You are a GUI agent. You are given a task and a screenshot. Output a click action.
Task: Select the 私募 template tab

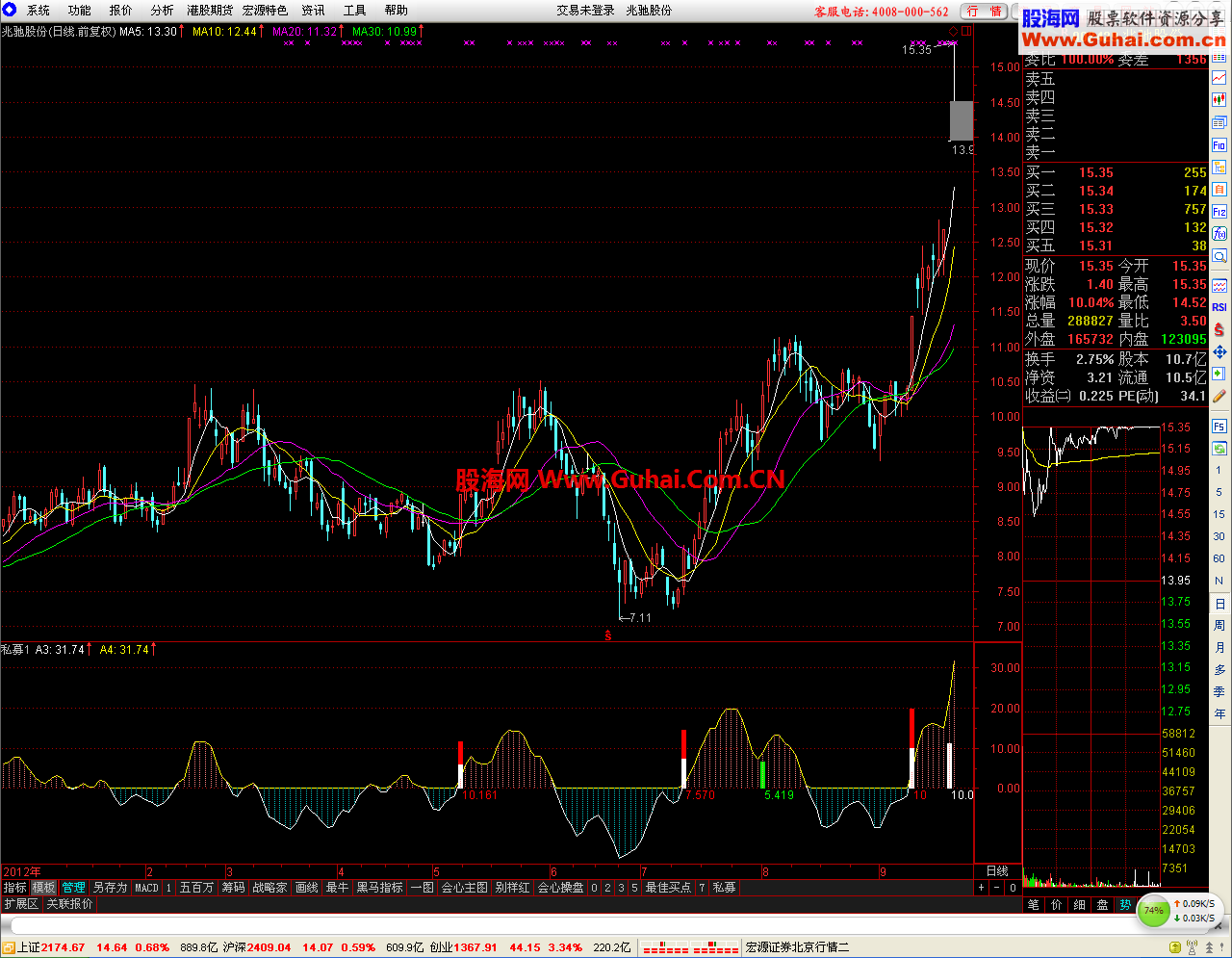coord(724,888)
